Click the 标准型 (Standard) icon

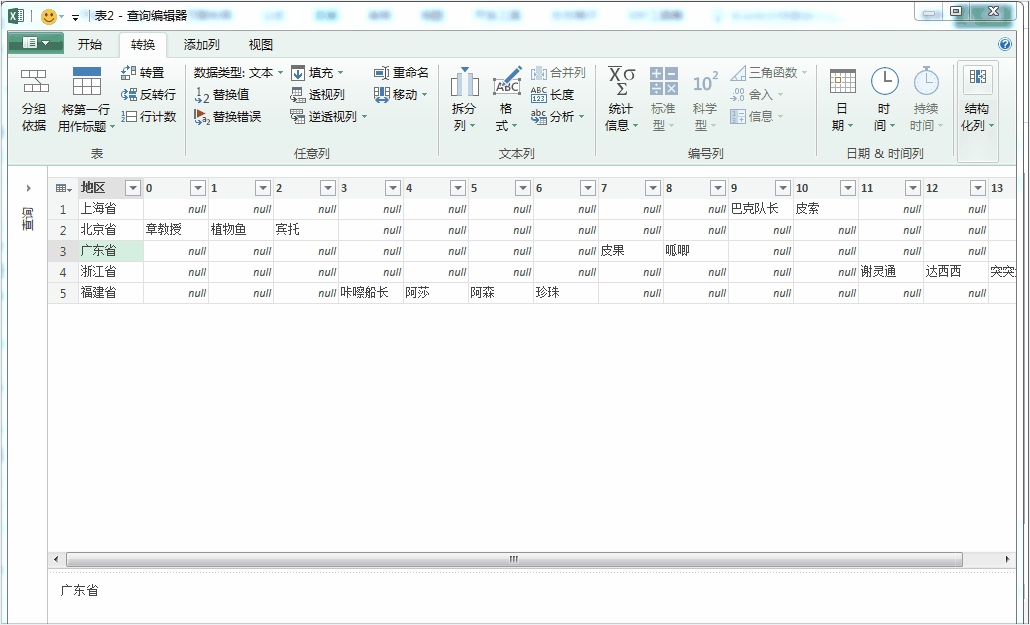pyautogui.click(x=663, y=81)
